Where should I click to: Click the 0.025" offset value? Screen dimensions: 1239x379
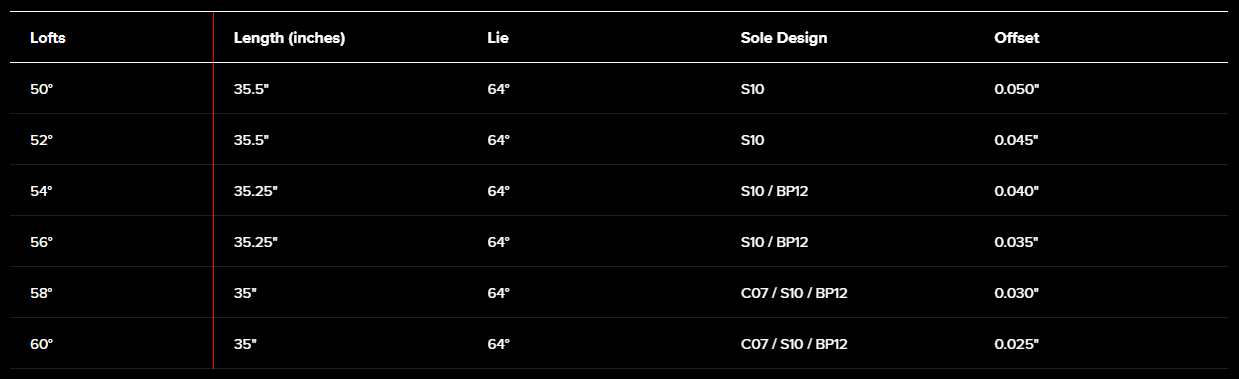(x=1016, y=344)
